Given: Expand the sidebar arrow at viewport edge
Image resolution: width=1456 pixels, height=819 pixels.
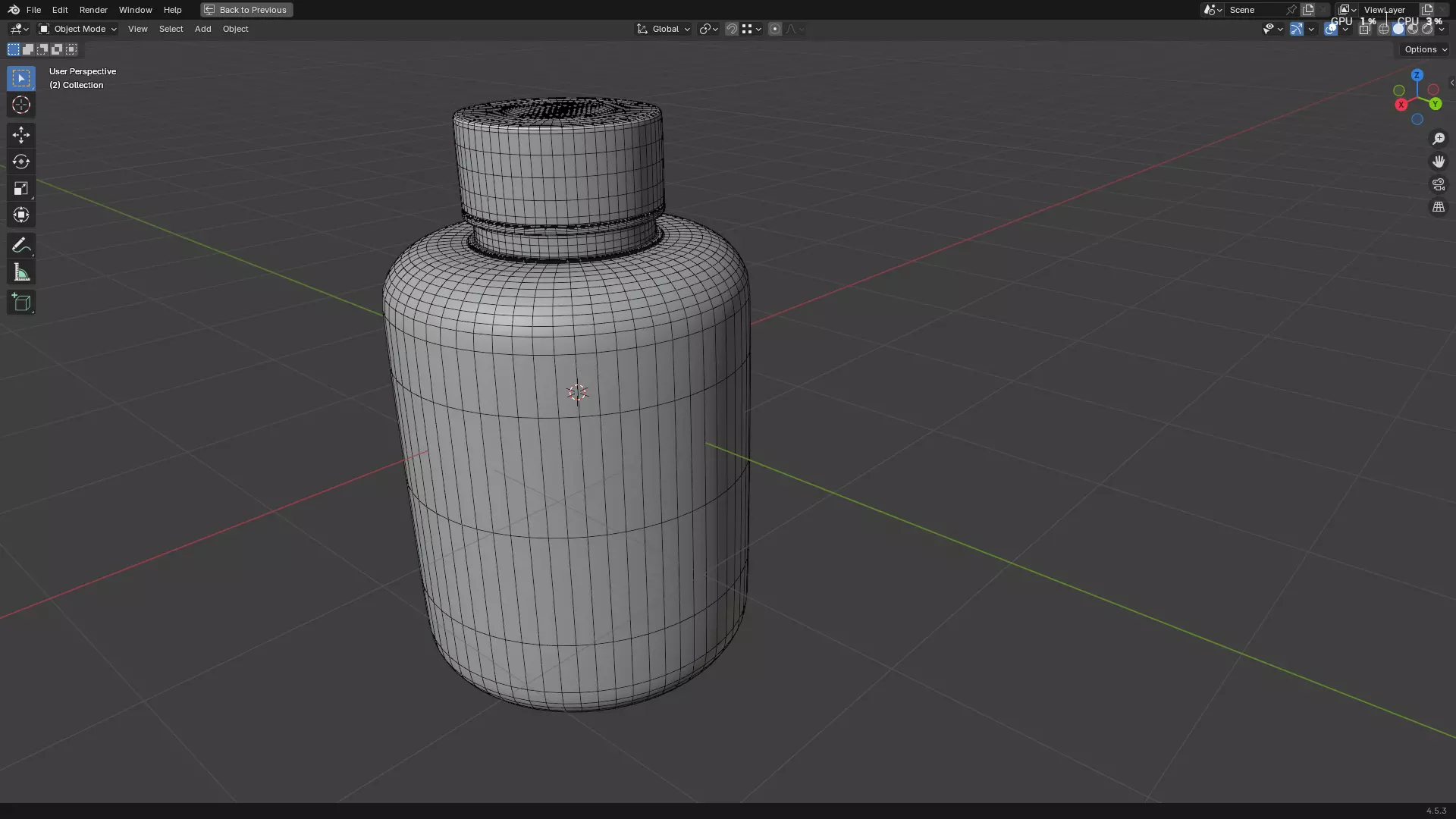Looking at the screenshot, I should tap(1451, 83).
